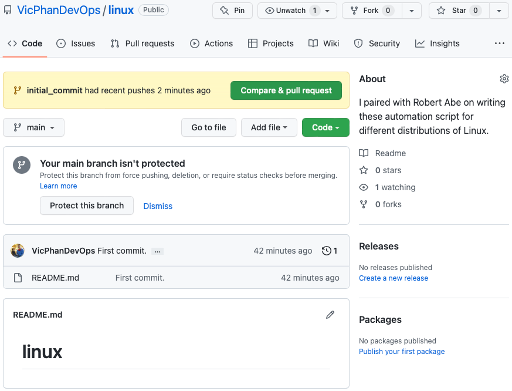Click the Code tab angle-brackets icon

point(12,44)
